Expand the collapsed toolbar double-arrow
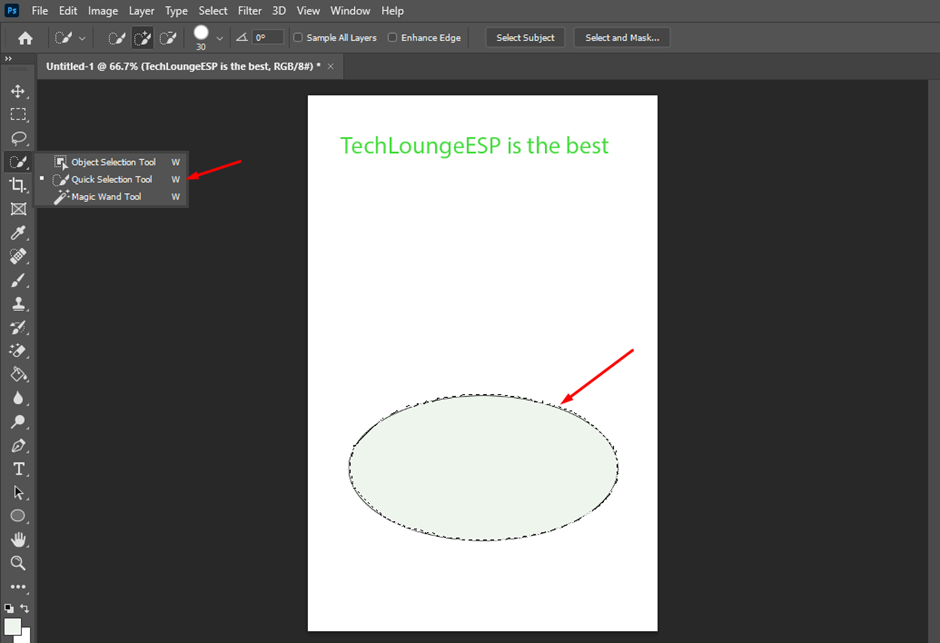This screenshot has height=643, width=940. pos(8,59)
